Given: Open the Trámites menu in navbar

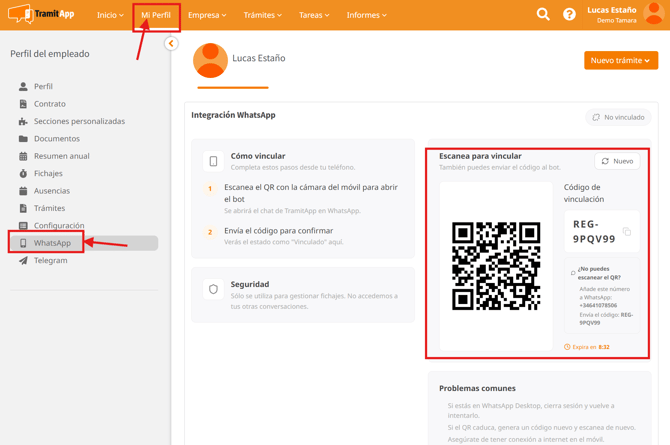Looking at the screenshot, I should pos(262,15).
